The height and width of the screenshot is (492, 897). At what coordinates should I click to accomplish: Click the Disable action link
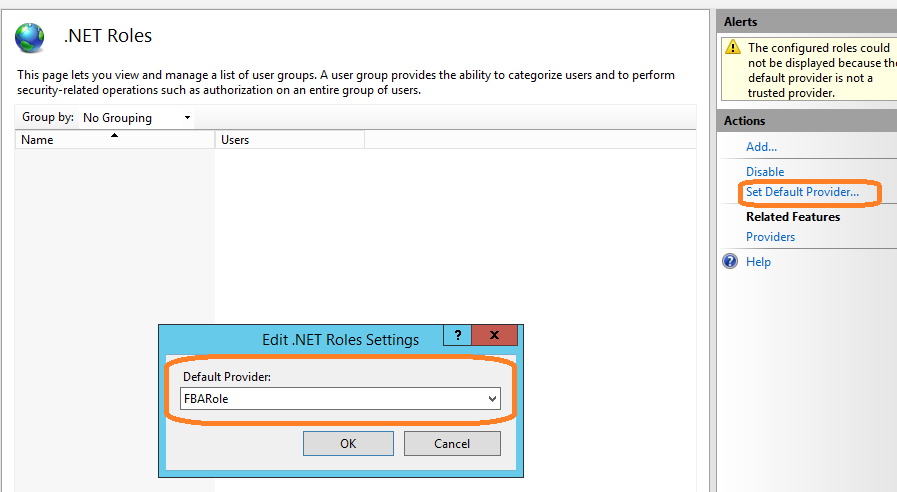pyautogui.click(x=765, y=172)
